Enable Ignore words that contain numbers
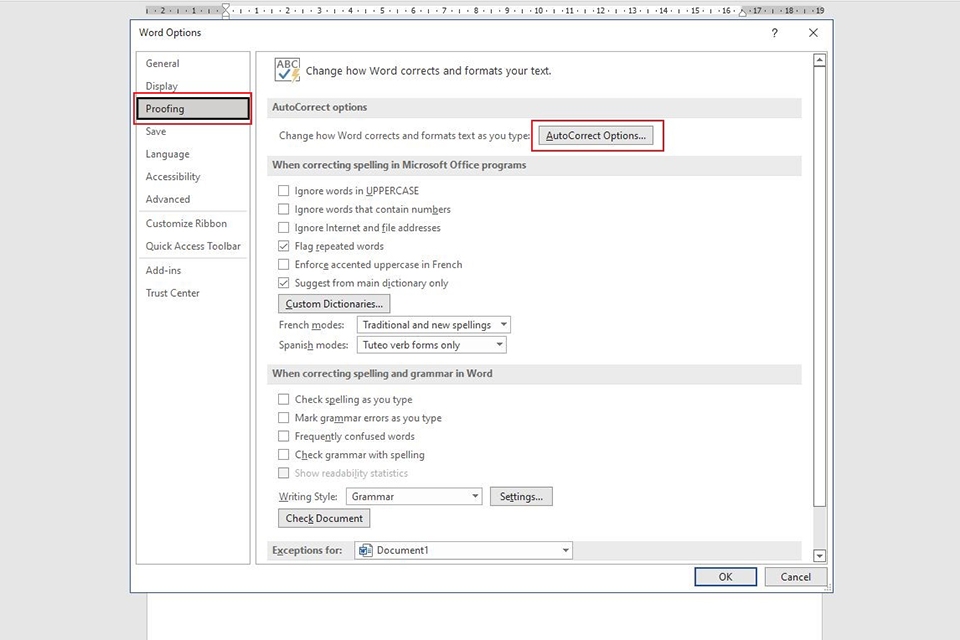Image resolution: width=960 pixels, height=640 pixels. click(x=283, y=209)
